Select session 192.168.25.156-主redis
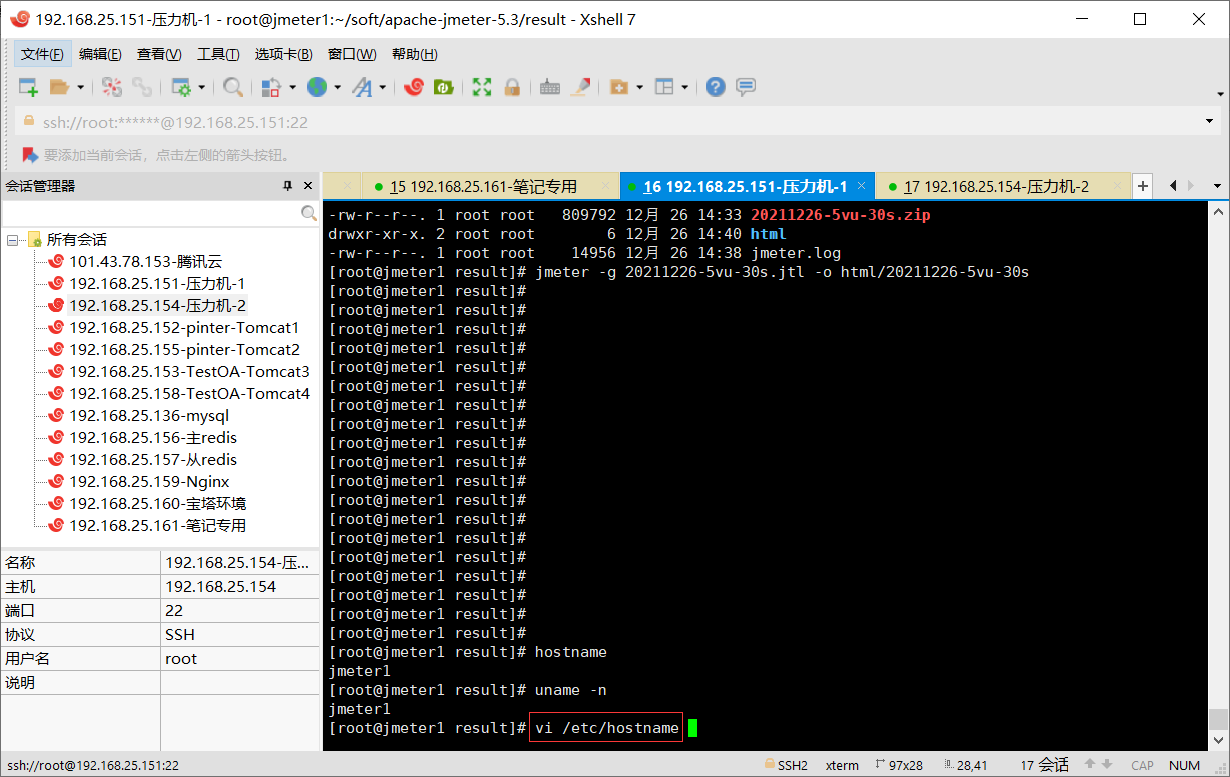This screenshot has height=777, width=1230. [153, 438]
